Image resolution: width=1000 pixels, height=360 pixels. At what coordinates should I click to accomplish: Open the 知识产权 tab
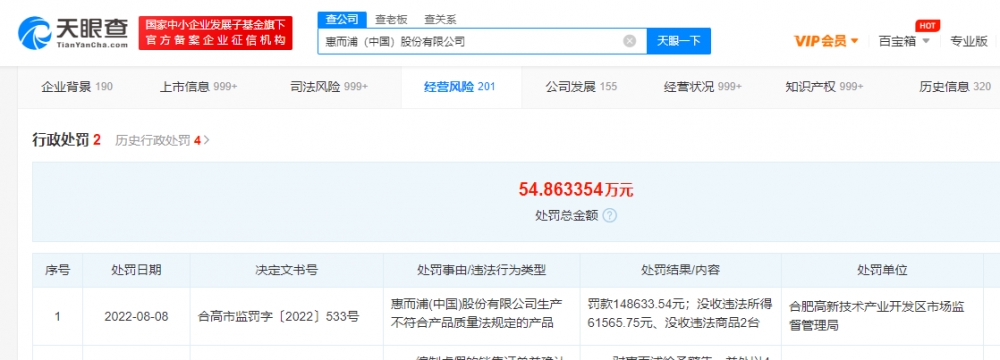824,87
